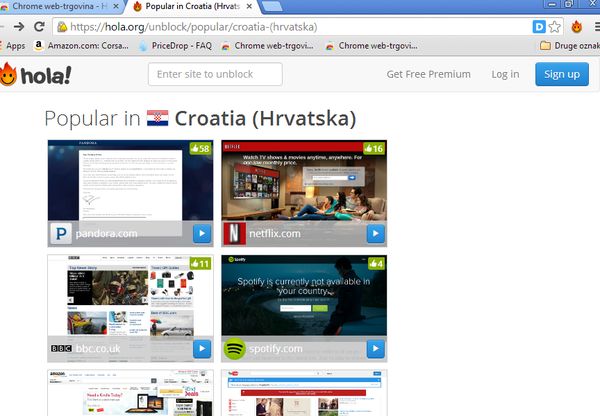Switch to the Chrome web-trgovina tab
The width and height of the screenshot is (600, 416).
pos(57,7)
